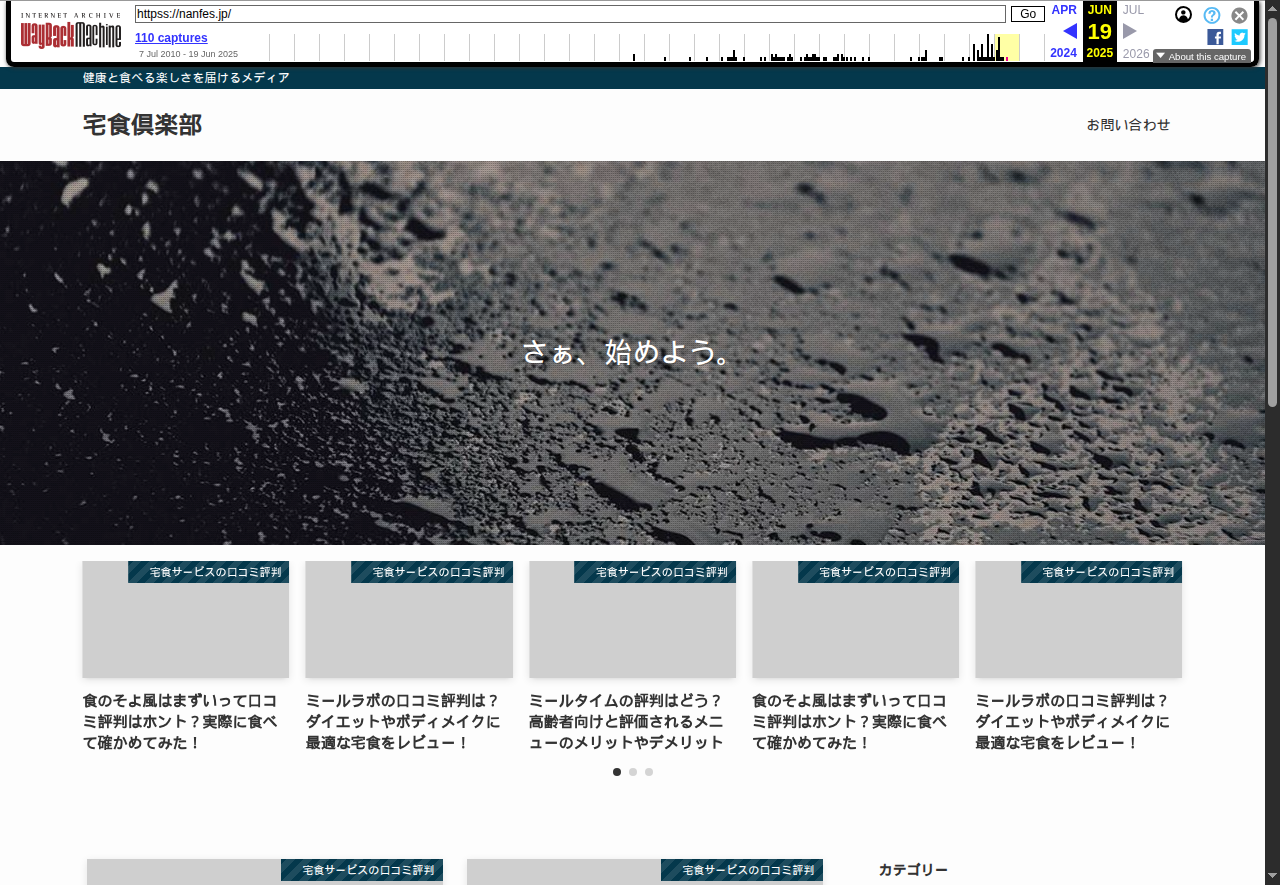The width and height of the screenshot is (1280, 885).
Task: Open the Wayback help icon
Action: click(1211, 15)
